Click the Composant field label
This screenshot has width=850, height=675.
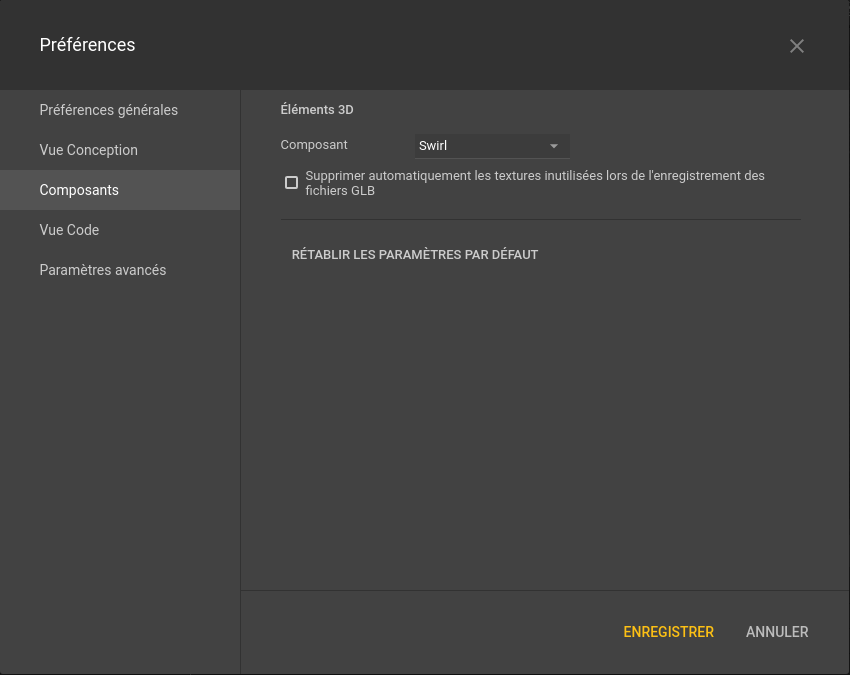[314, 145]
